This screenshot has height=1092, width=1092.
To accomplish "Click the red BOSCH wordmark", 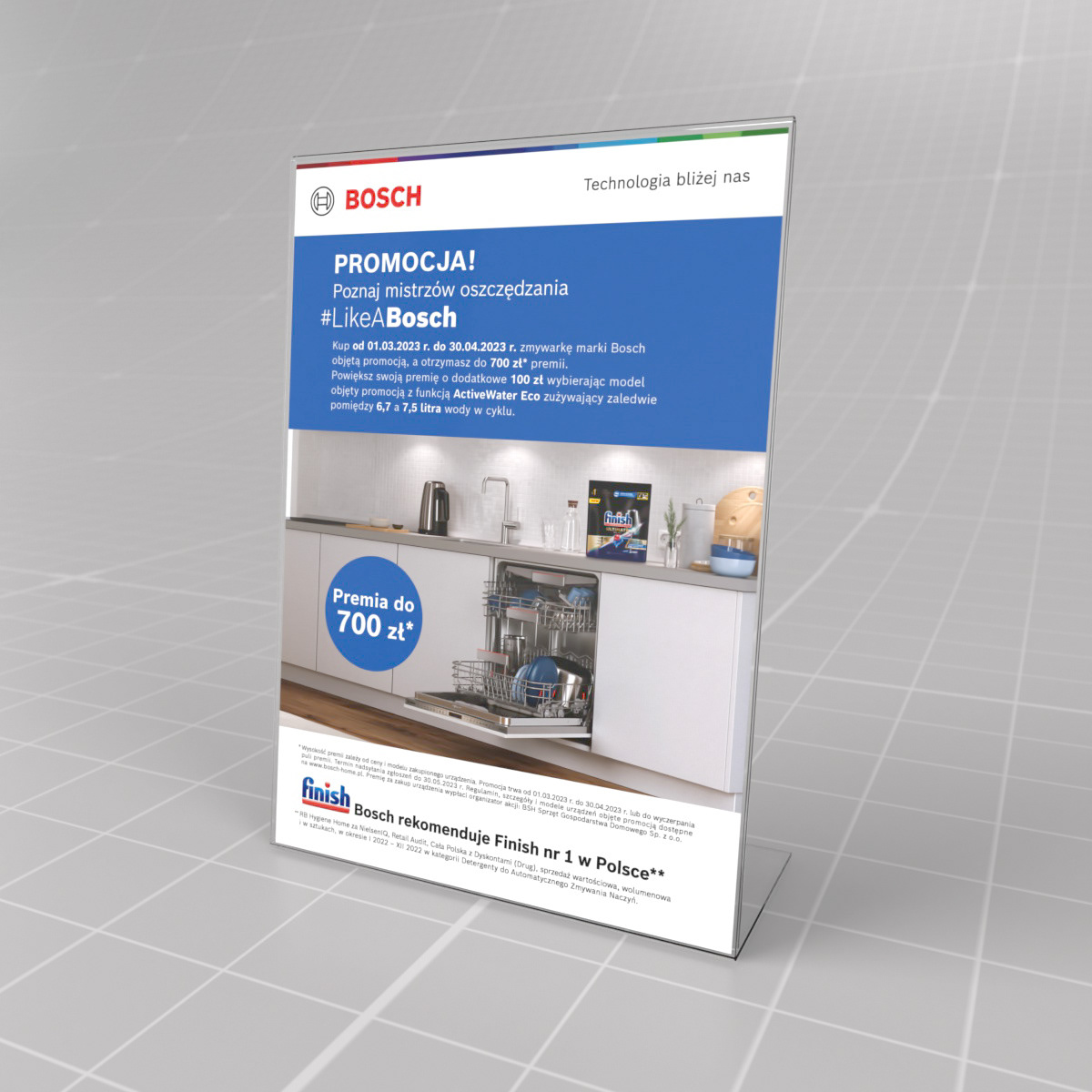I will coord(383,198).
